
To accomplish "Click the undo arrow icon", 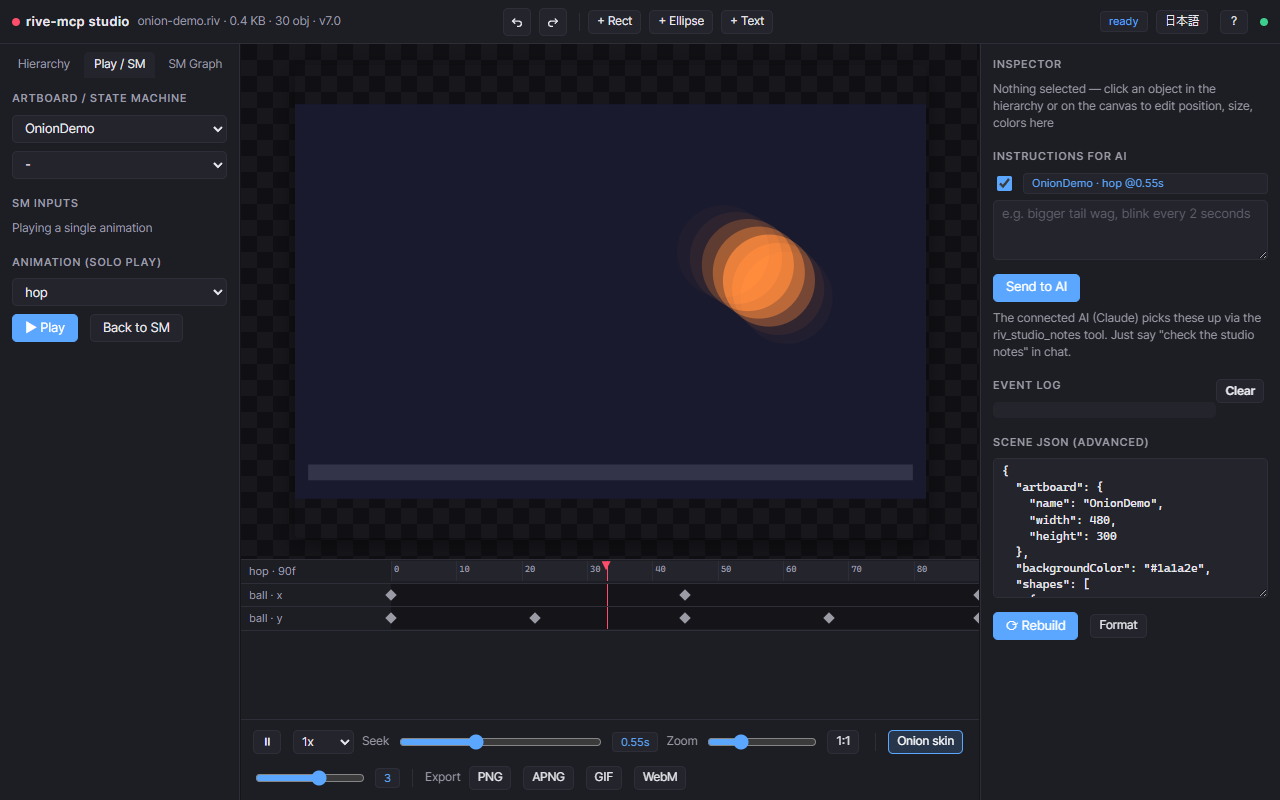I will (517, 22).
